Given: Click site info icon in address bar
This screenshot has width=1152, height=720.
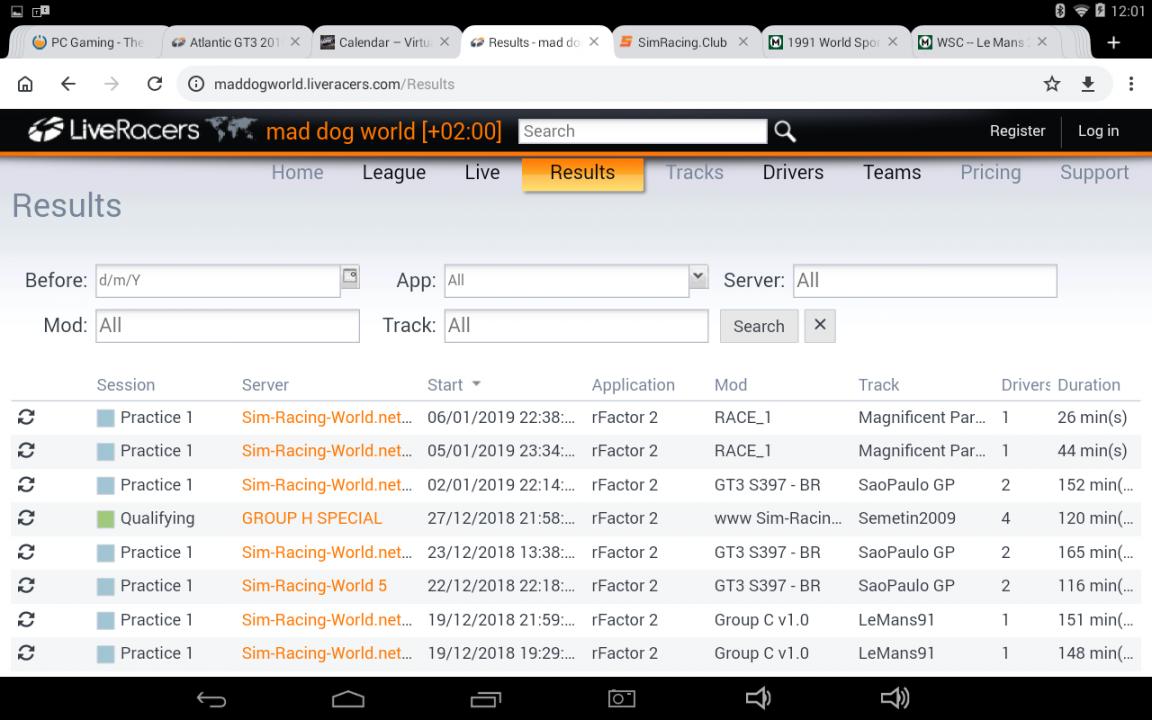Looking at the screenshot, I should point(196,84).
